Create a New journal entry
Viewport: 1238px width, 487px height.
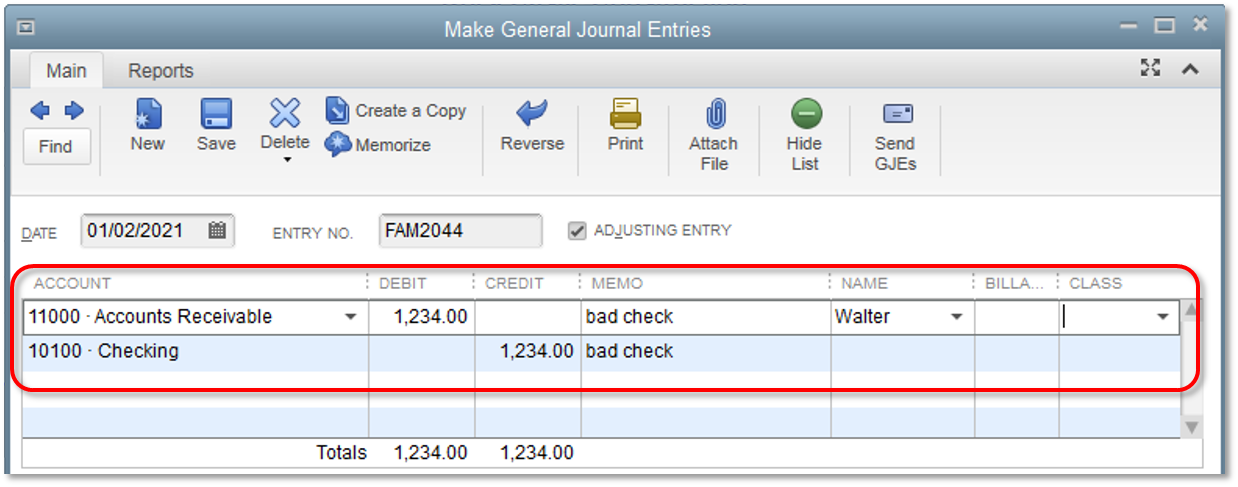pos(147,125)
